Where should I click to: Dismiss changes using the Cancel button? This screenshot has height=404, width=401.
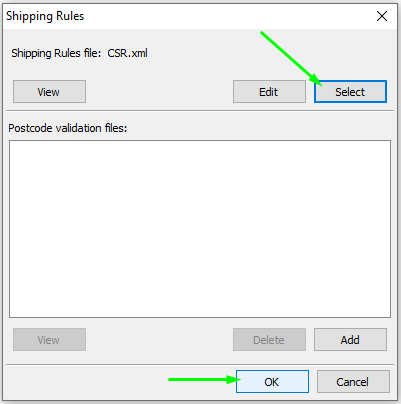coord(353,381)
